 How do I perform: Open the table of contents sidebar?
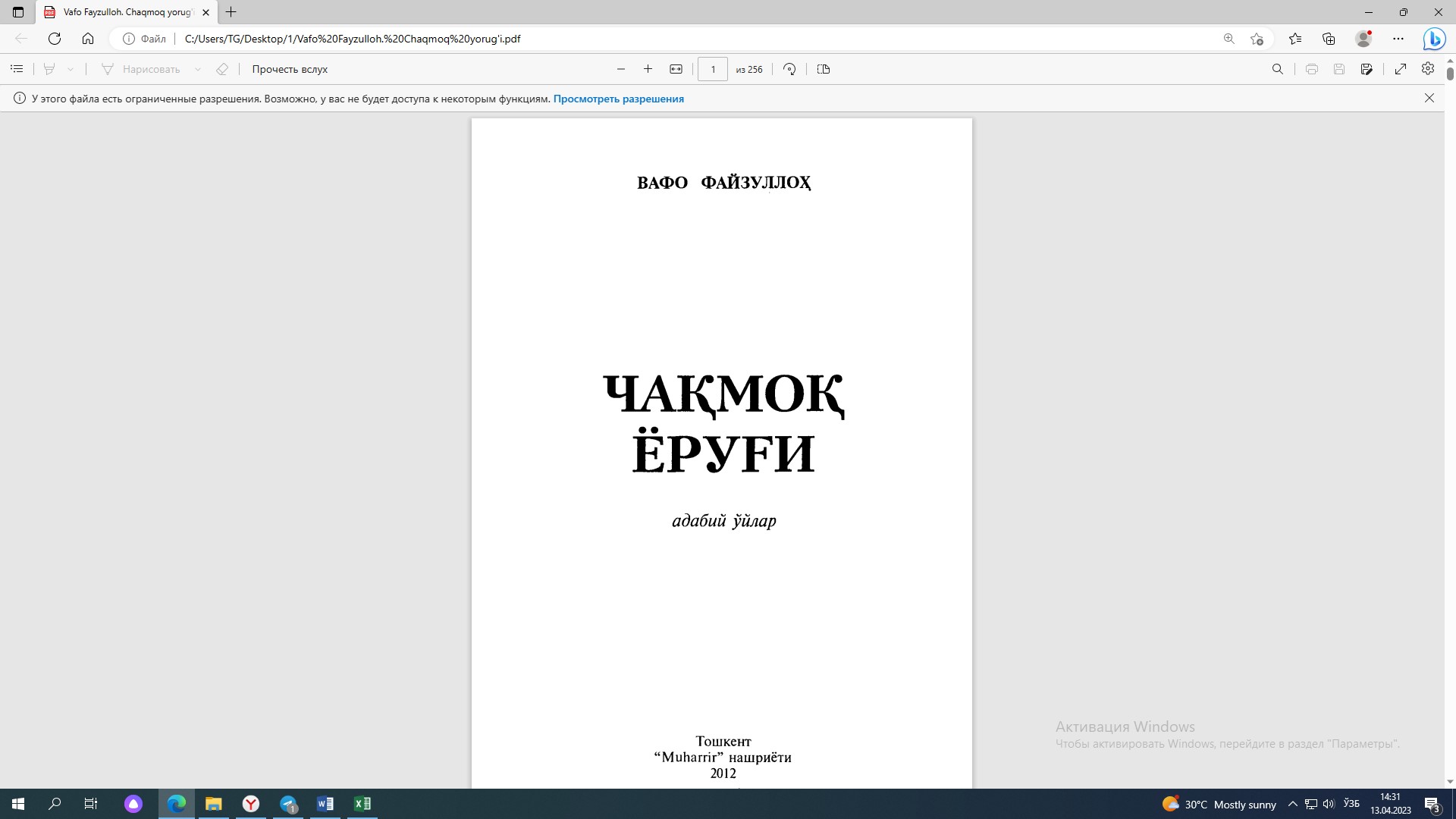[17, 69]
